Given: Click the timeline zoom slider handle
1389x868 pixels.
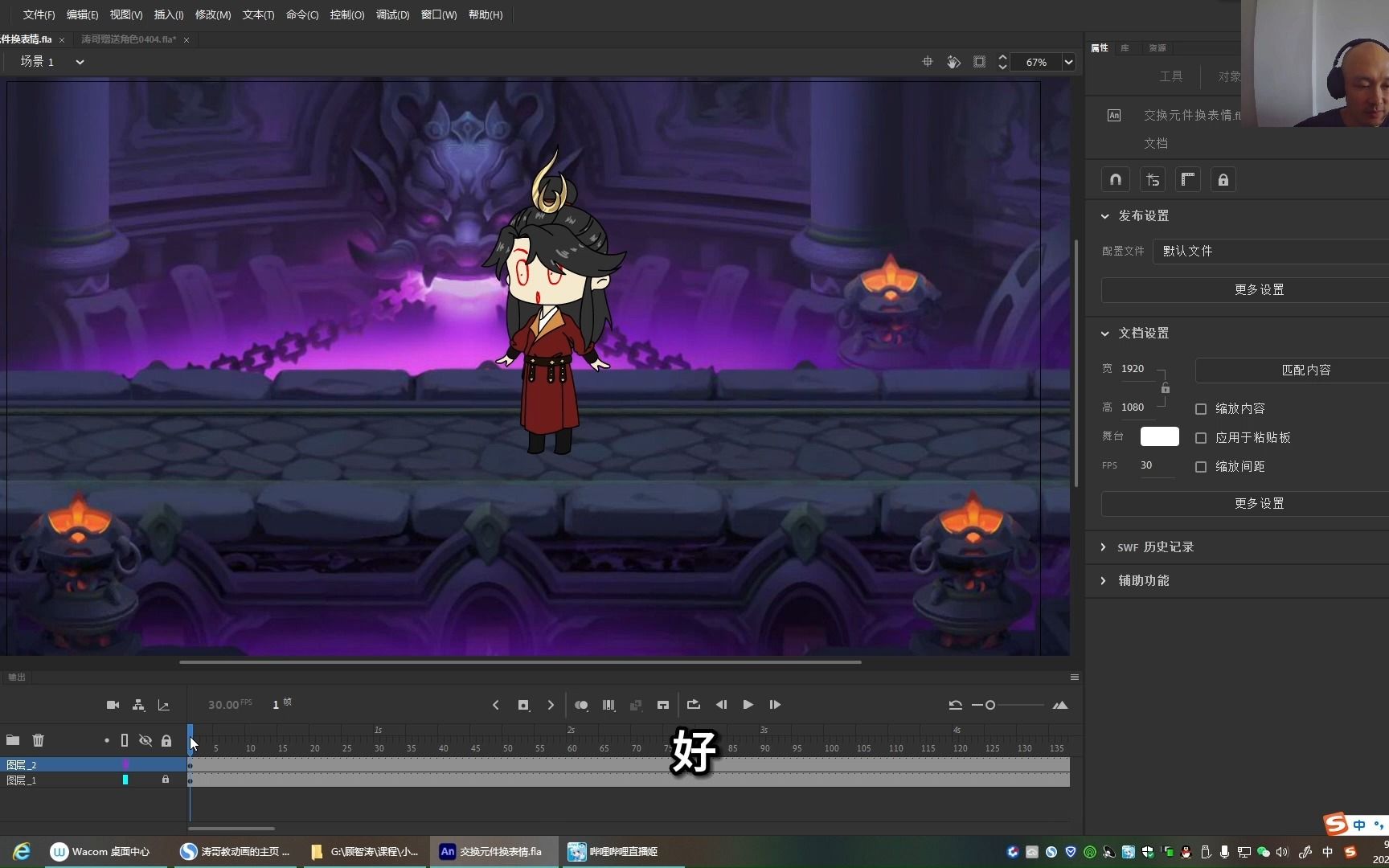Looking at the screenshot, I should click(990, 705).
